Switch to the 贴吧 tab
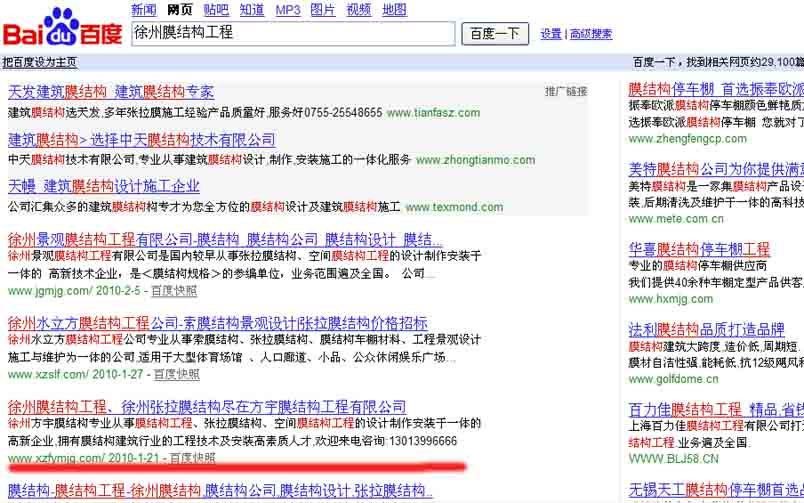This screenshot has height=503, width=804. pos(216,10)
